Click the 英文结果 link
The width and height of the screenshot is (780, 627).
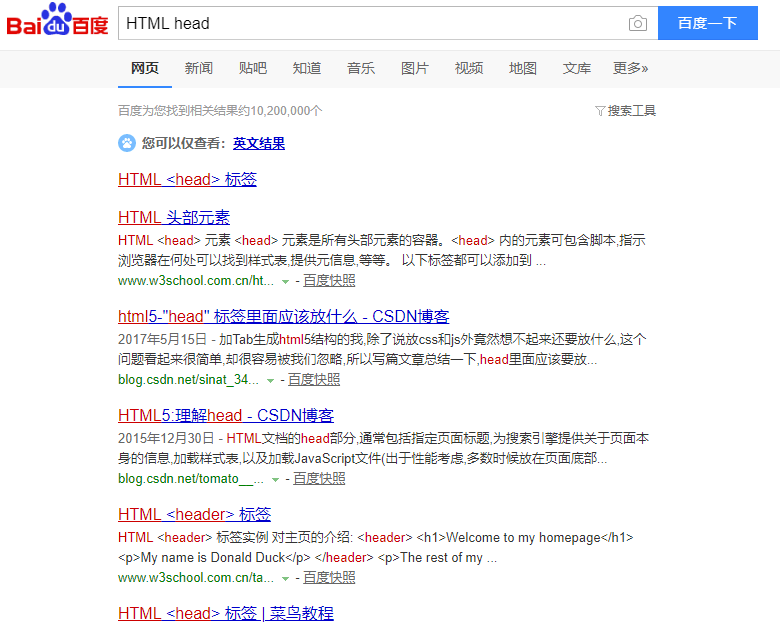pyautogui.click(x=259, y=143)
